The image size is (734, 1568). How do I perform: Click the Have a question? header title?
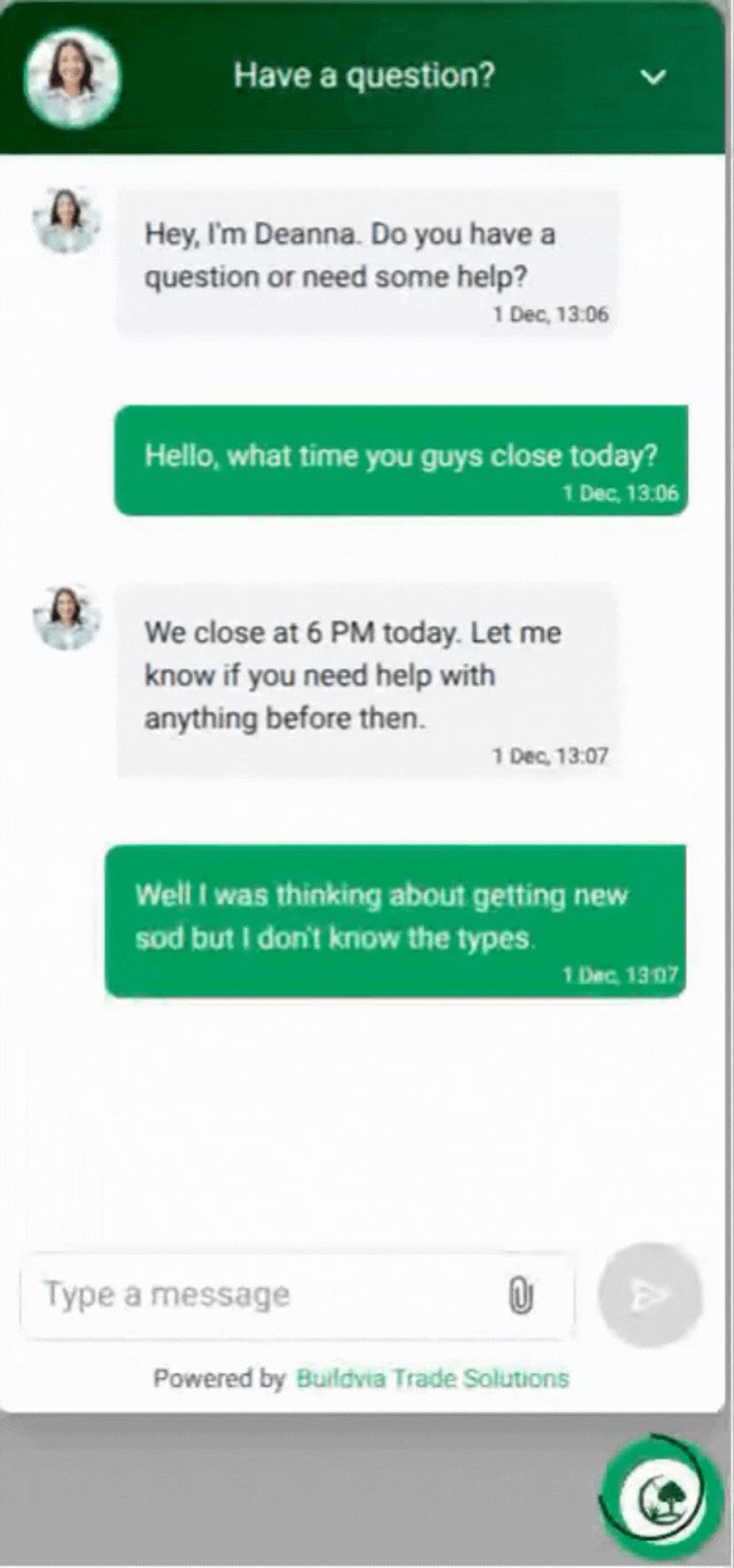click(364, 75)
